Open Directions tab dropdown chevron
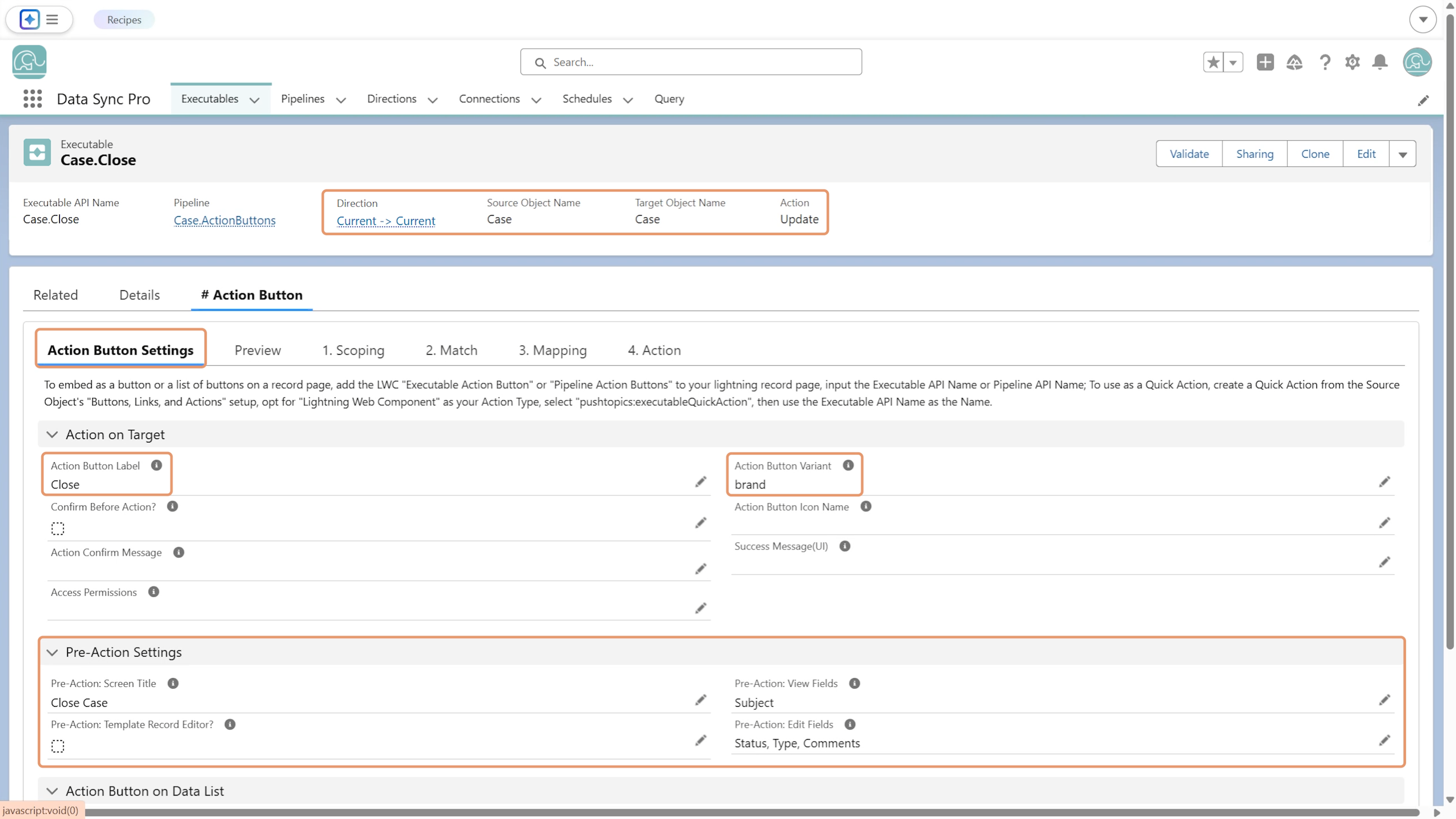The width and height of the screenshot is (1456, 819). pos(433,100)
